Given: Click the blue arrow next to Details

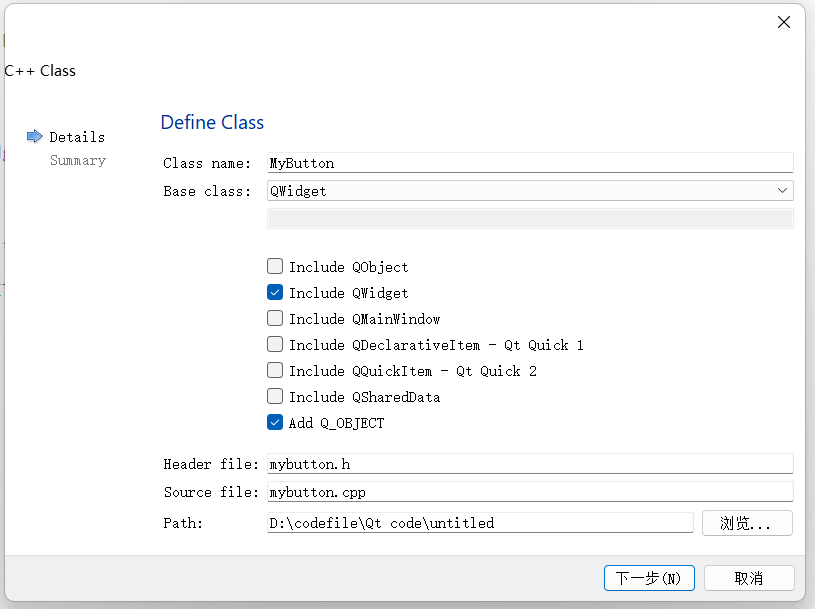Looking at the screenshot, I should click(x=34, y=137).
